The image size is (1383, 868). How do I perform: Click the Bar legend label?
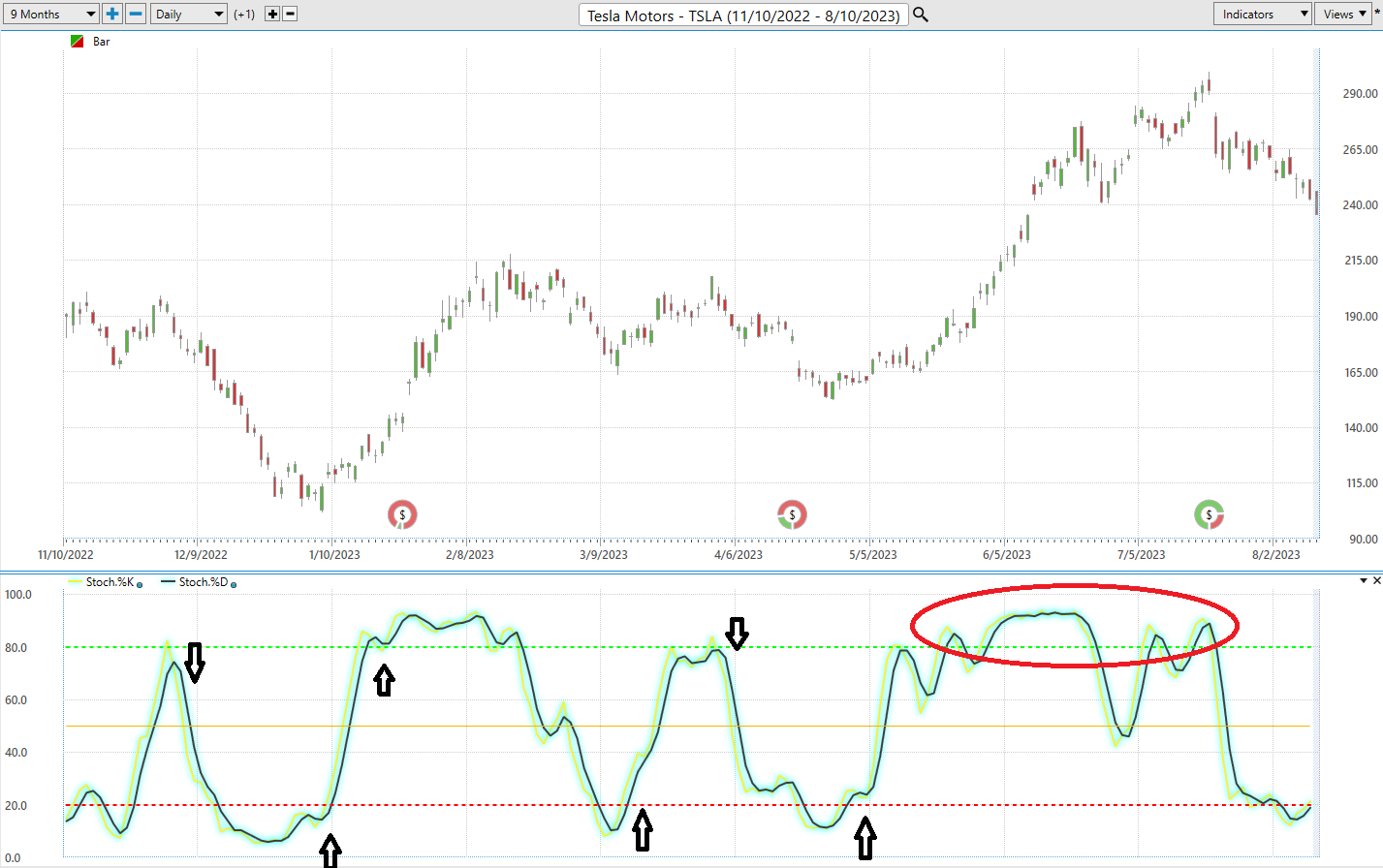(101, 42)
